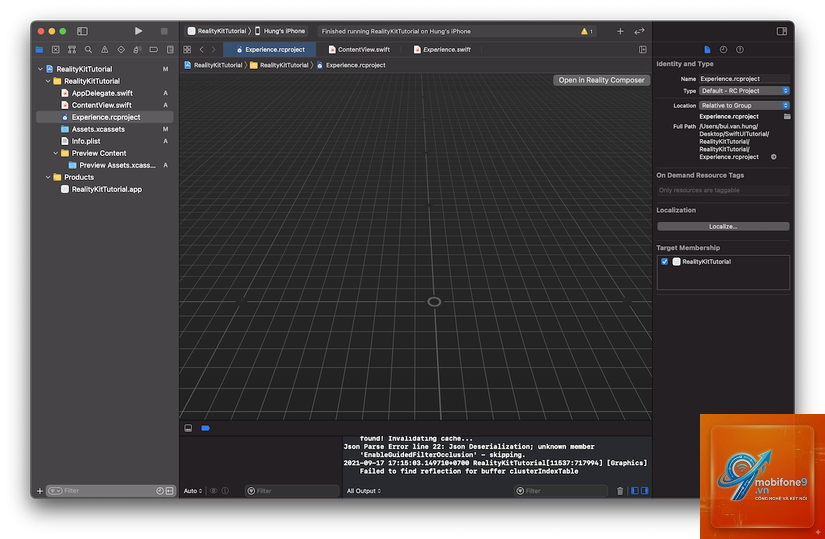Uncheck RealityKitTutorial target membership

tap(665, 262)
